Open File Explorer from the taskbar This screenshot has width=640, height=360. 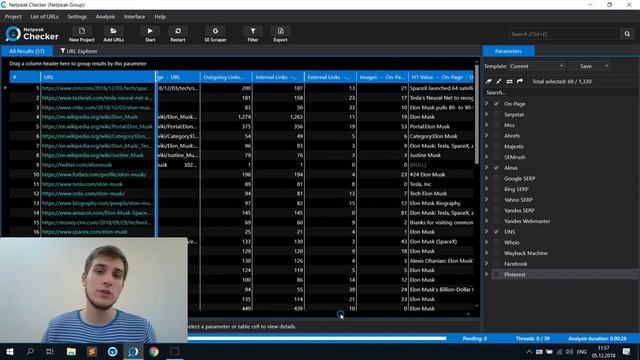tap(71, 351)
